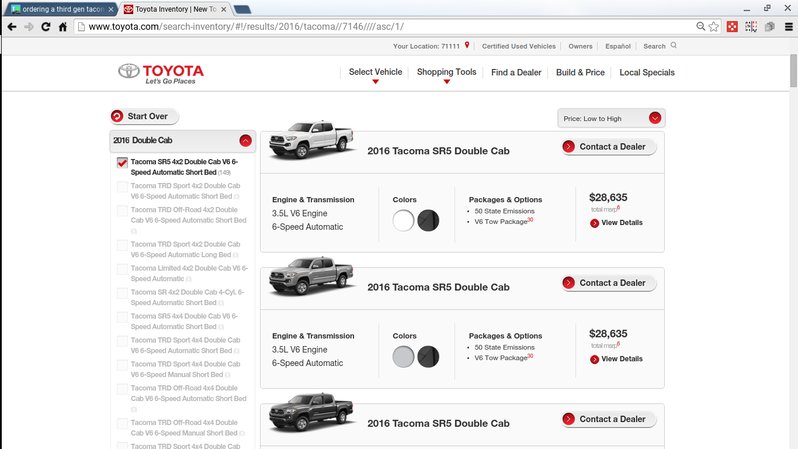The height and width of the screenshot is (449, 798).
Task: Bookmark this page with the star icon
Action: pos(714,26)
